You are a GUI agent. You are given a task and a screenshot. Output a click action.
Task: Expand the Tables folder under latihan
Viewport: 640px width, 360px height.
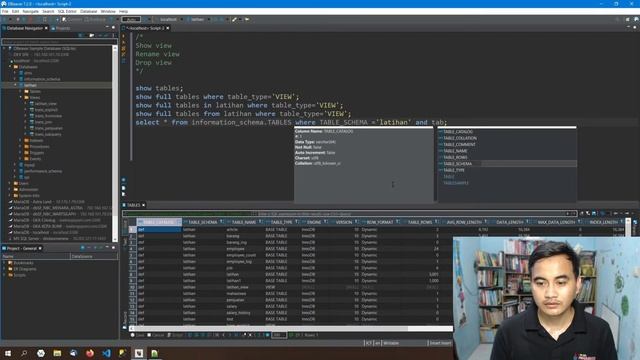pyautogui.click(x=20, y=91)
